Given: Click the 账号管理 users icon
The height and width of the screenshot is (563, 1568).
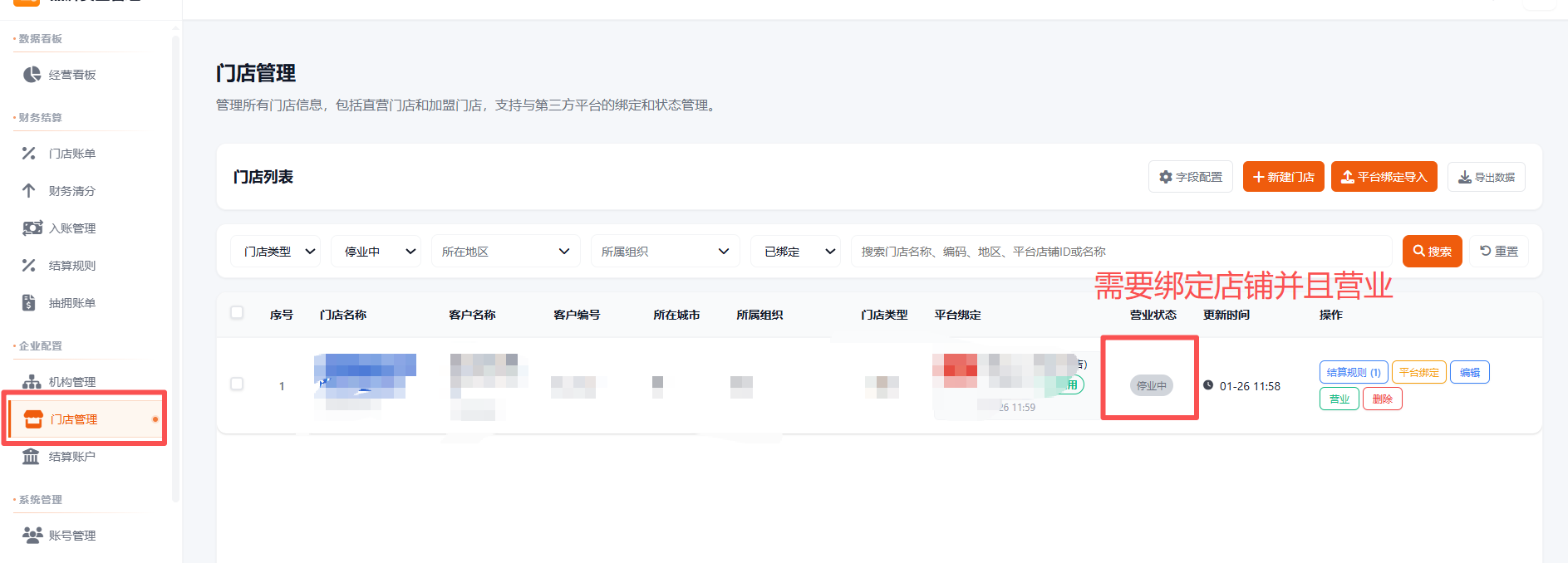Looking at the screenshot, I should click(32, 536).
